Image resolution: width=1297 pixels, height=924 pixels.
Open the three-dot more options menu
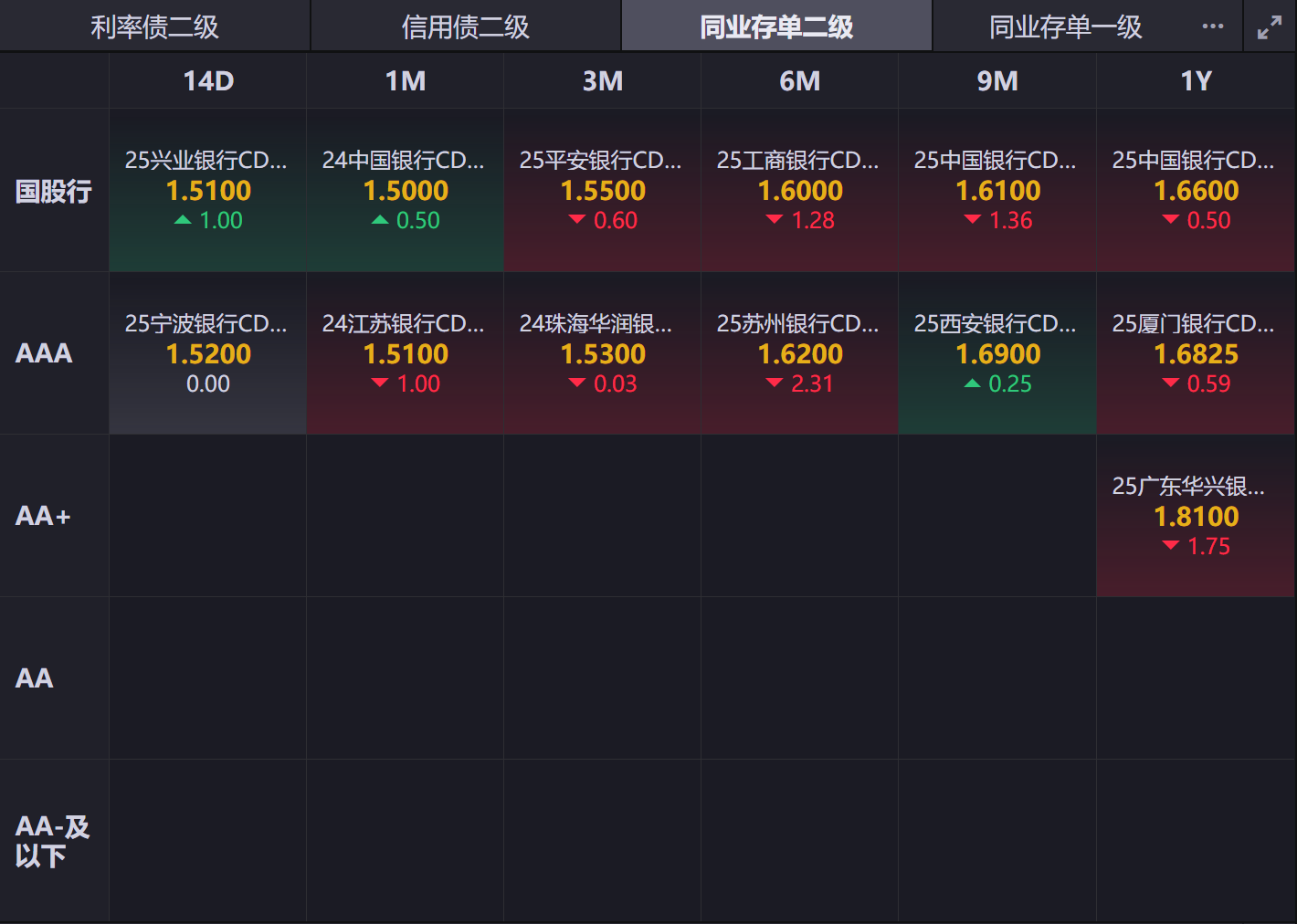[x=1213, y=26]
